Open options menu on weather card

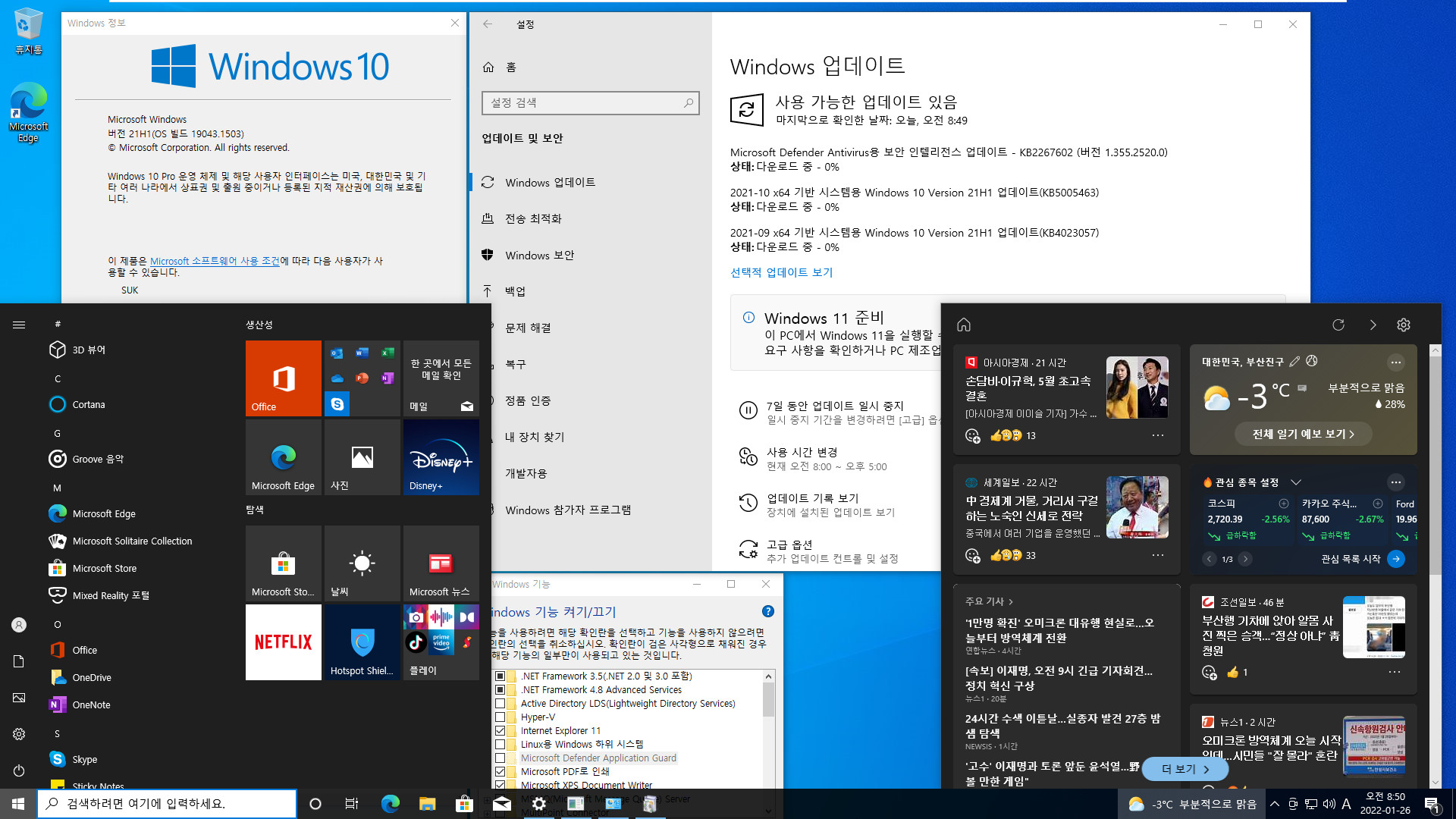coord(1396,362)
